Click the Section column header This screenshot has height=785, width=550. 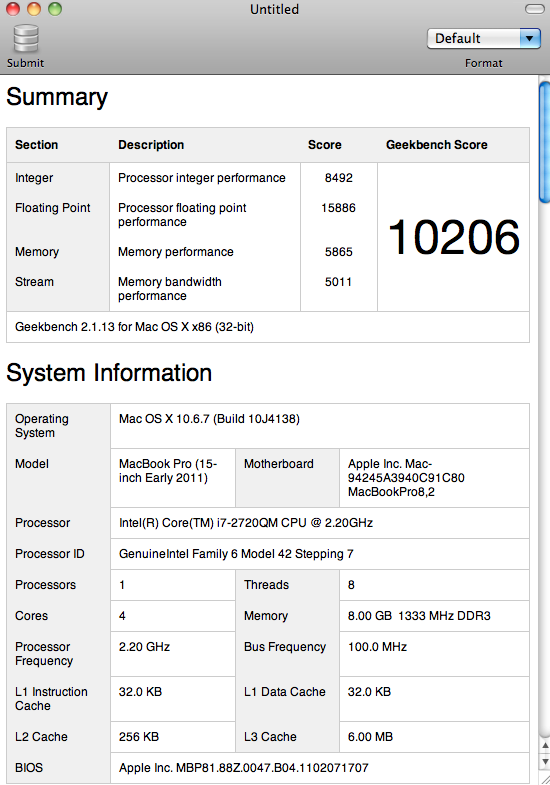point(37,145)
